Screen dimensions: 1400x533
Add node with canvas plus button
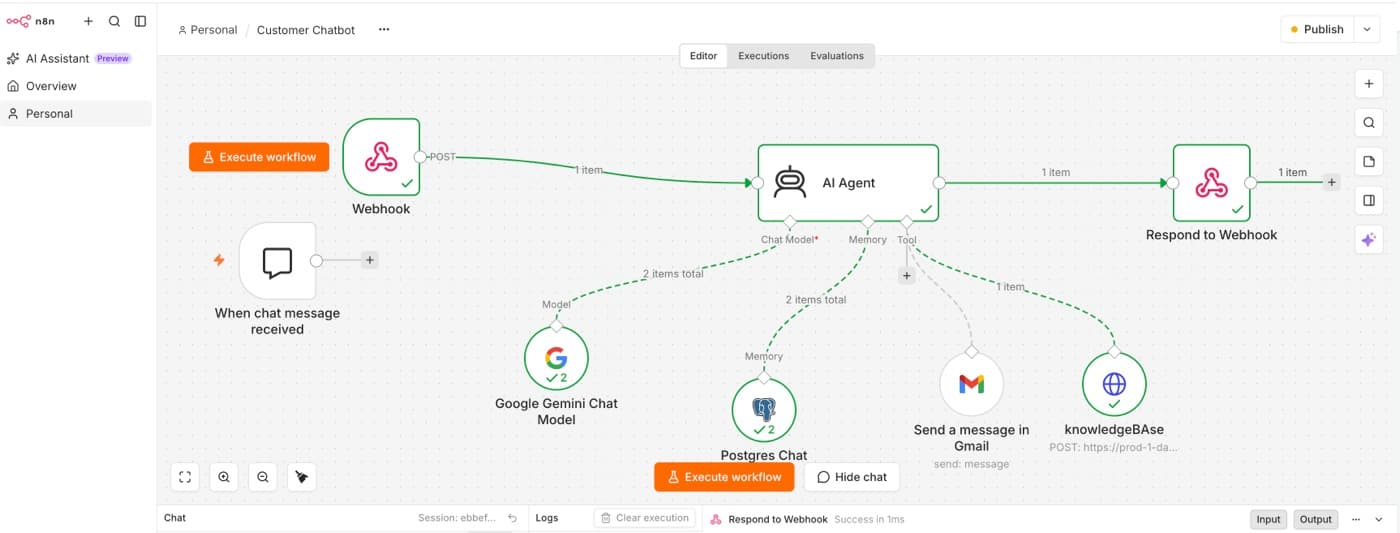tap(1369, 84)
